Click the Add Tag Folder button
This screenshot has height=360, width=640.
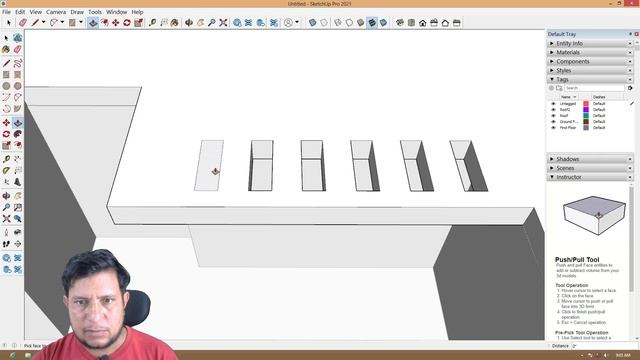pyautogui.click(x=559, y=88)
